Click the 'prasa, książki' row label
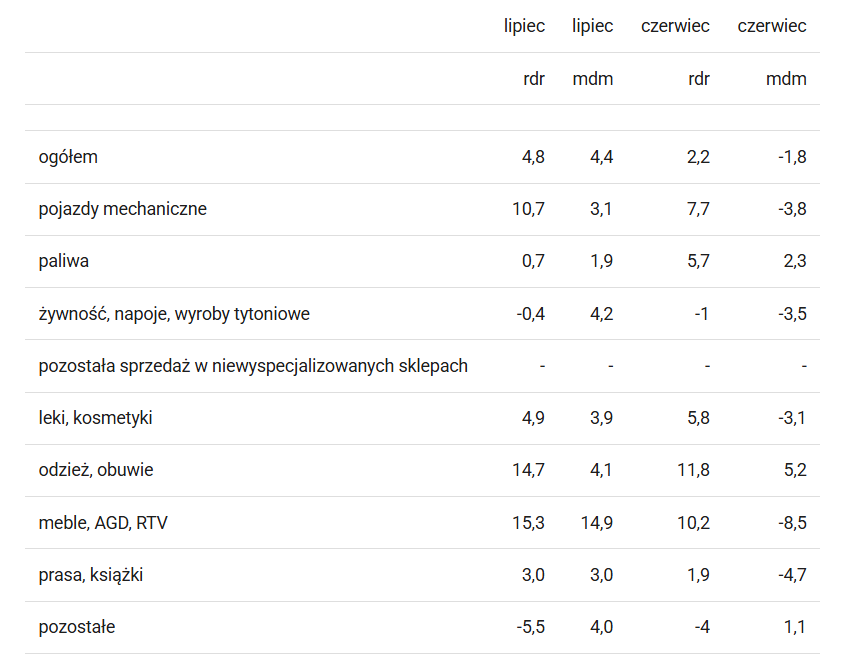The image size is (846, 658). pyautogui.click(x=91, y=575)
